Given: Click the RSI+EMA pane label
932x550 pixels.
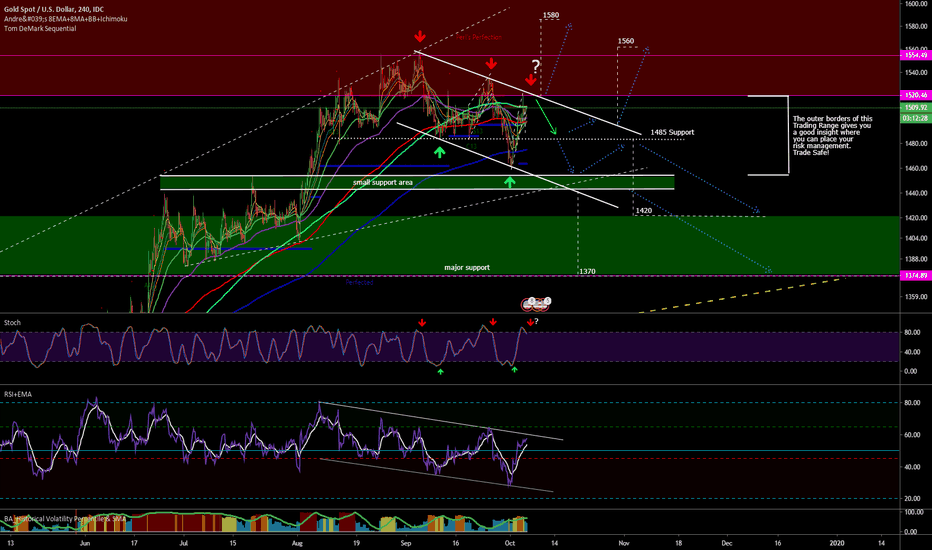Looking at the screenshot, I should point(18,394).
